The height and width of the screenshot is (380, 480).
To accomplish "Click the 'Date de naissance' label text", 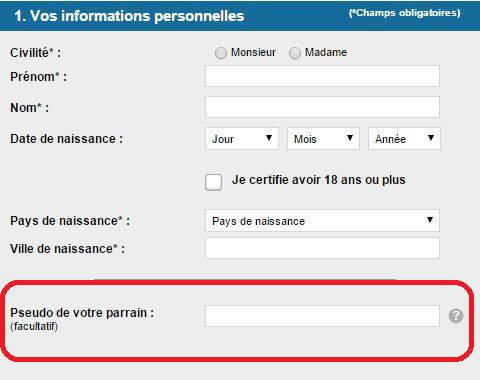I will pos(67,139).
